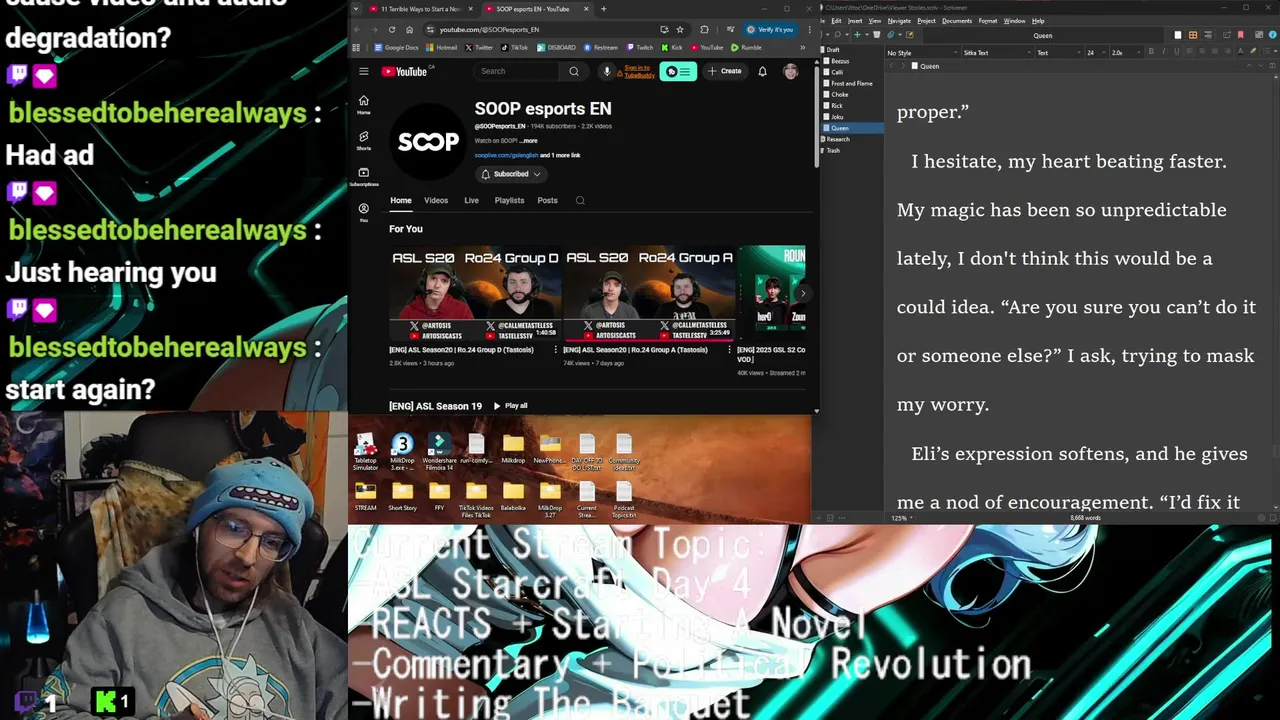Screen dimensions: 1280x720
Task: Open the Text font-variant dropdown
Action: [1058, 53]
